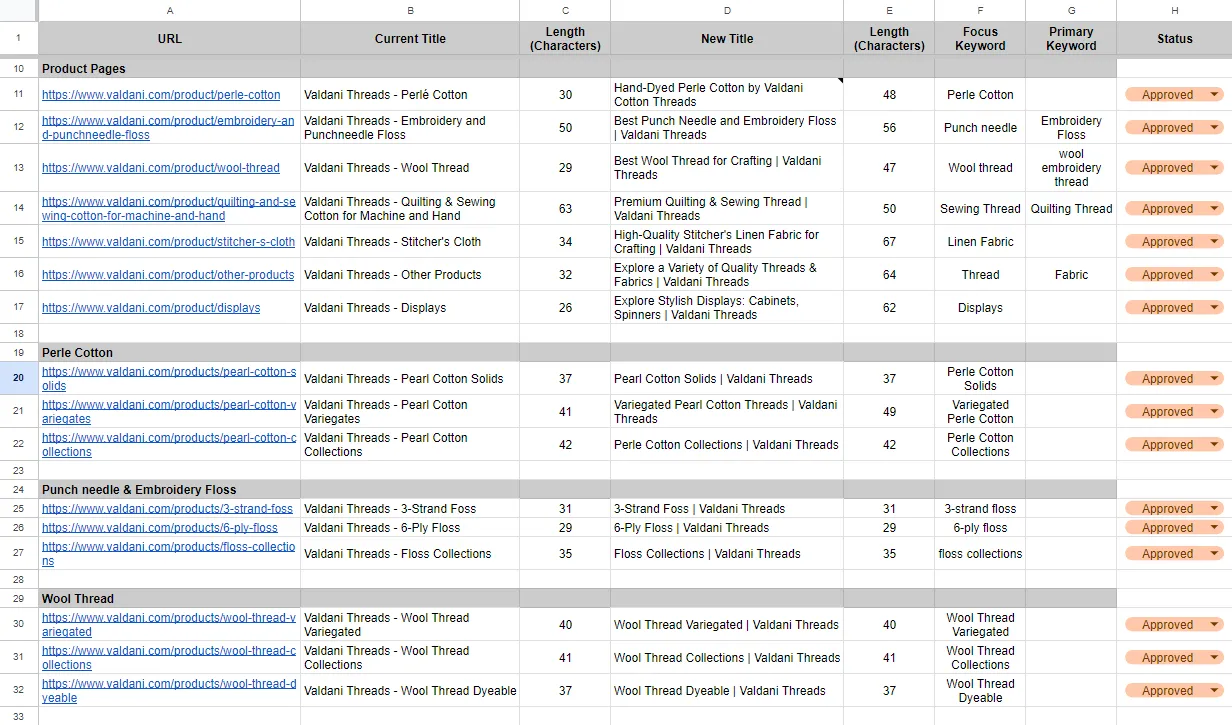Select column H header
Image resolution: width=1232 pixels, height=725 pixels.
click(1174, 10)
